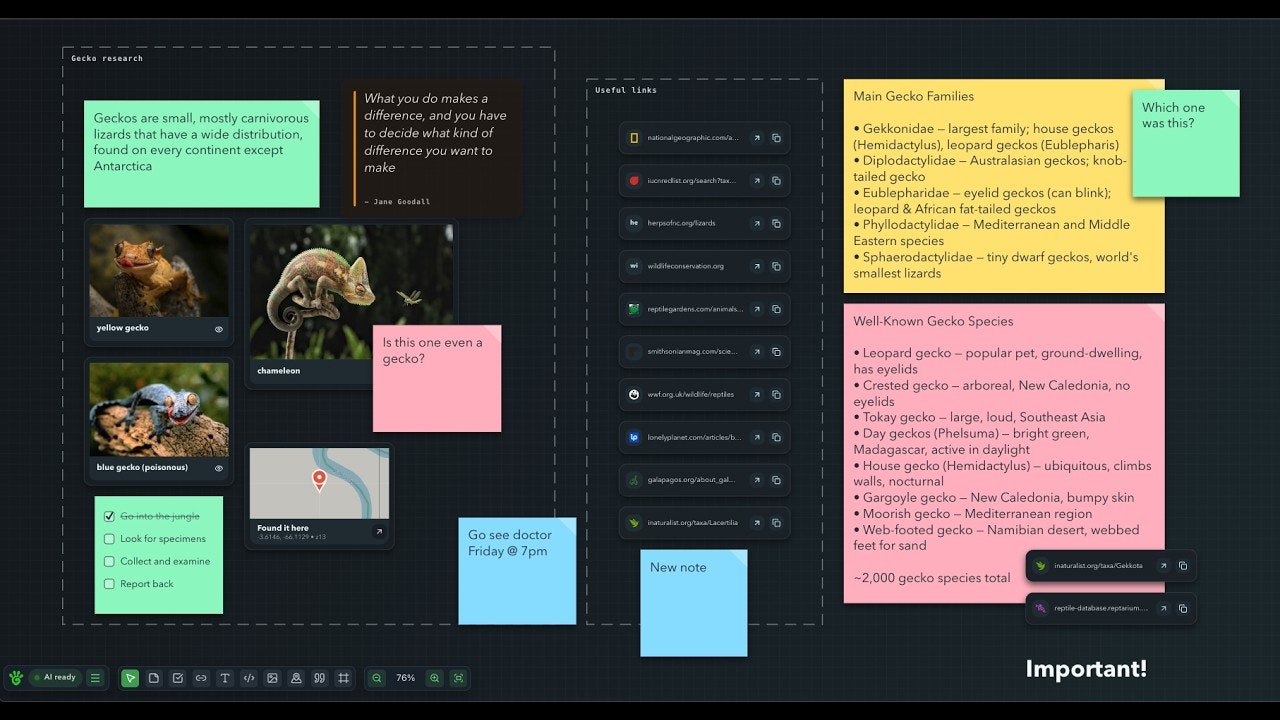Copy the reptile-database link
The width and height of the screenshot is (1280, 720).
(x=1182, y=608)
